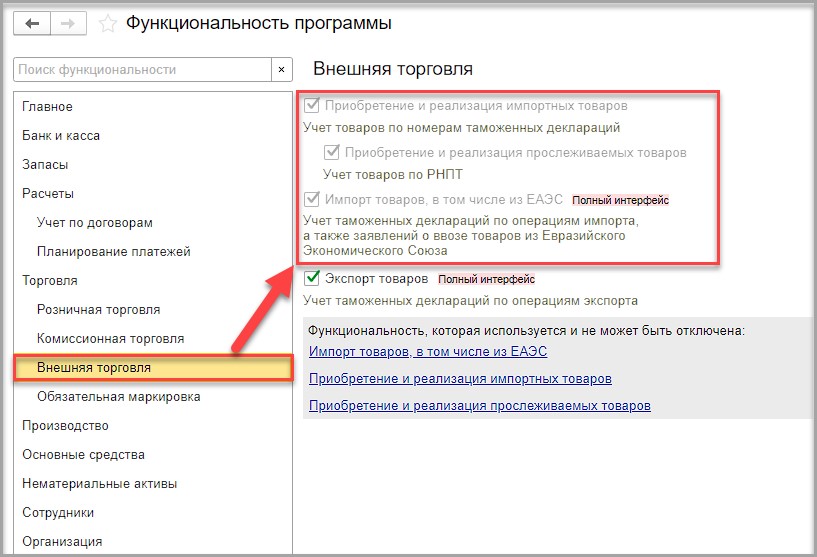Follow the Импорт товаров, в том числе из ЕАЭС link
This screenshot has width=817, height=557.
pos(428,352)
